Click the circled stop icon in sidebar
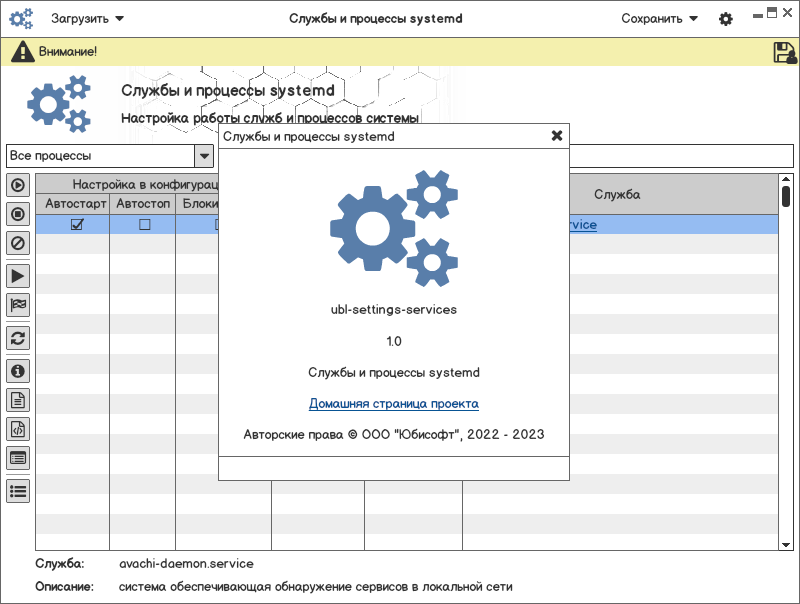This screenshot has width=800, height=604. (18, 213)
